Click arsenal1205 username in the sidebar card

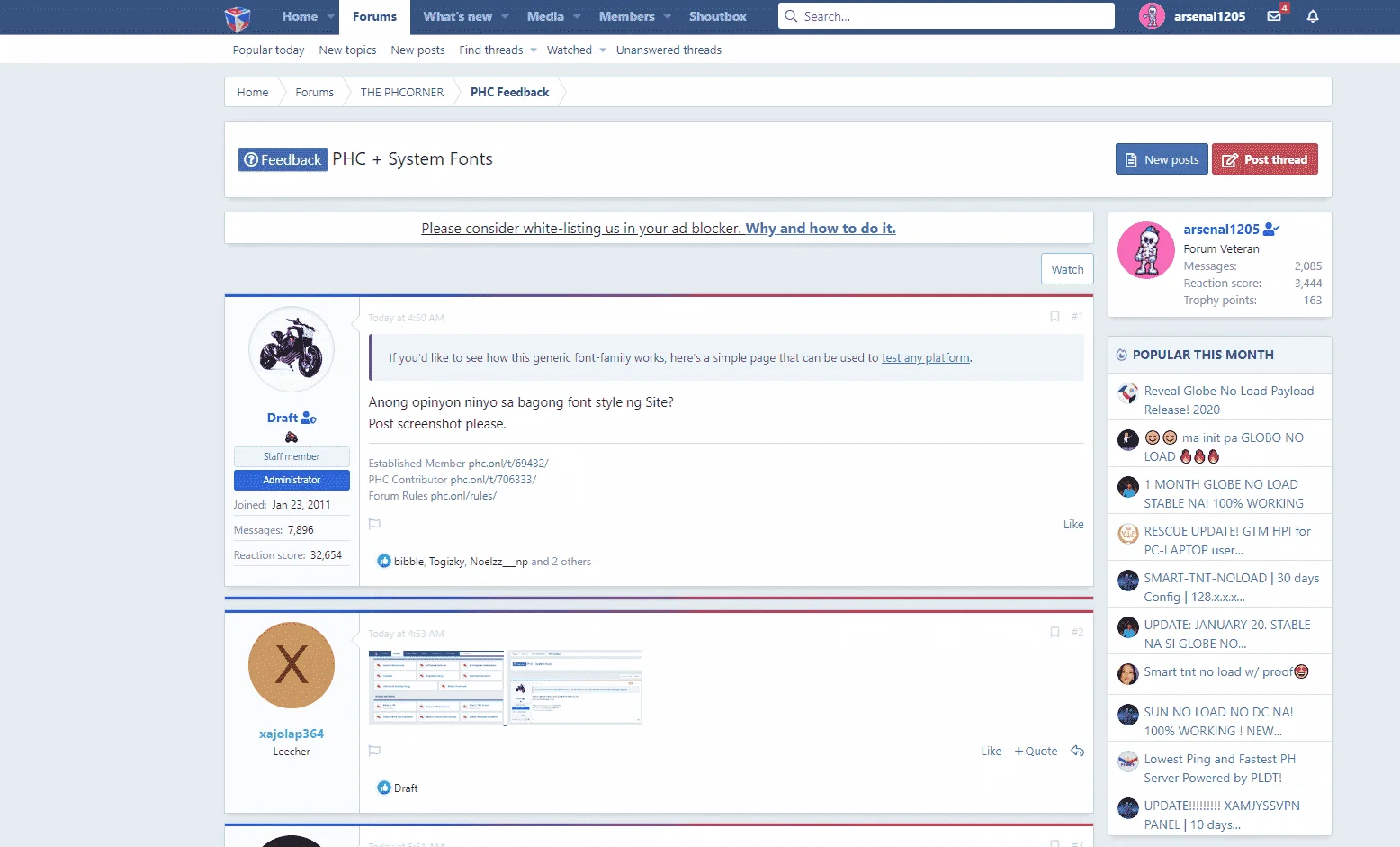[1221, 230]
